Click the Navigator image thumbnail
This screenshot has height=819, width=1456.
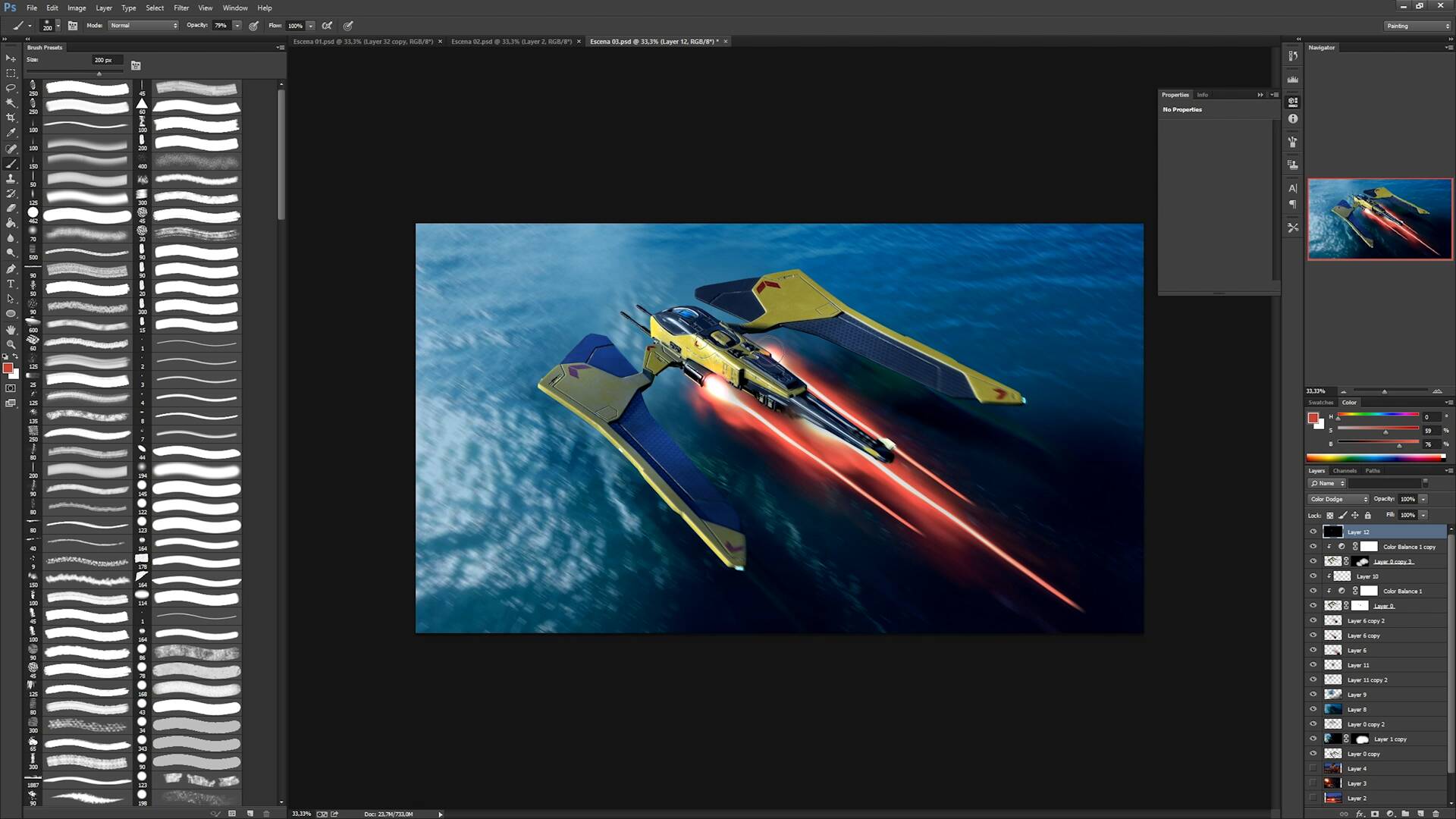point(1380,219)
